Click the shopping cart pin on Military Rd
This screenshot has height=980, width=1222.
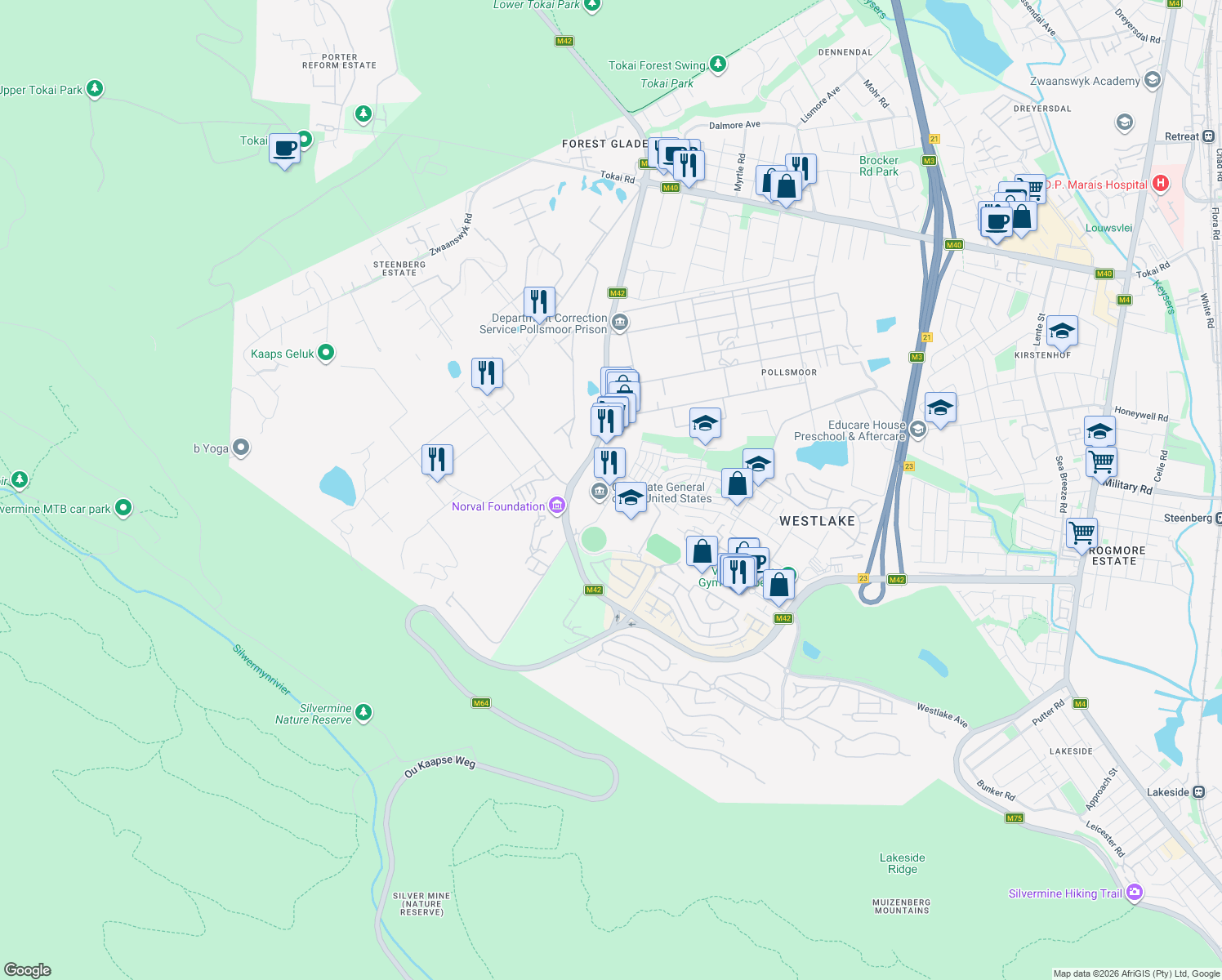click(x=1100, y=462)
